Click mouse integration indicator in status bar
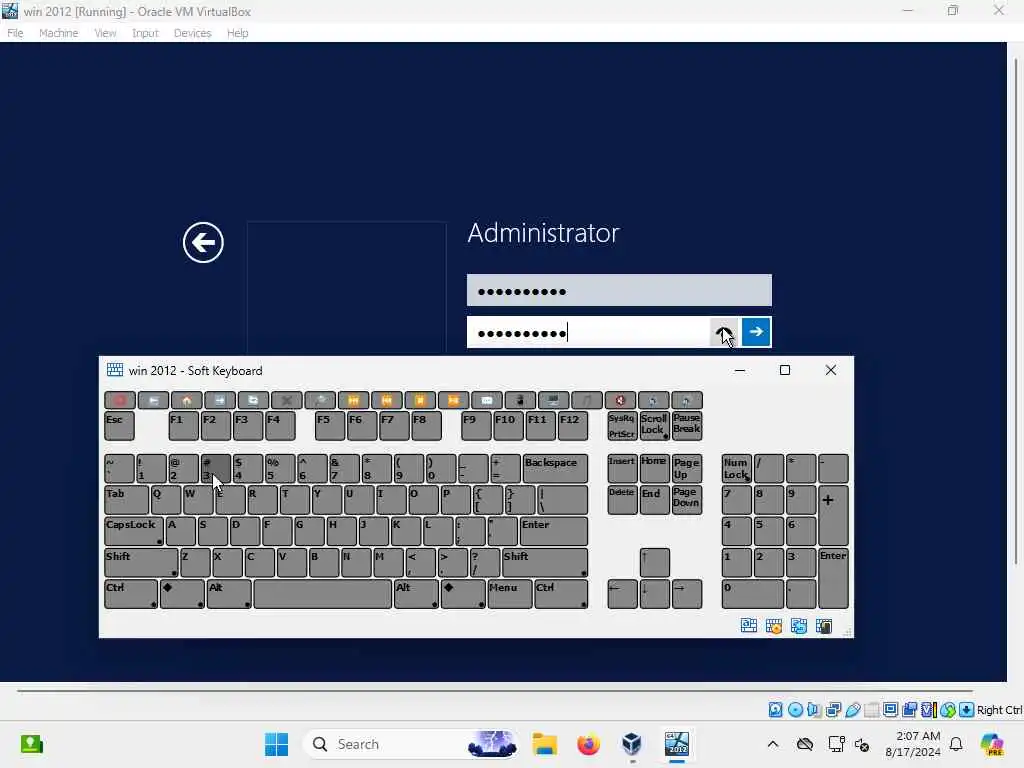Image resolution: width=1024 pixels, height=768 pixels. 948,710
